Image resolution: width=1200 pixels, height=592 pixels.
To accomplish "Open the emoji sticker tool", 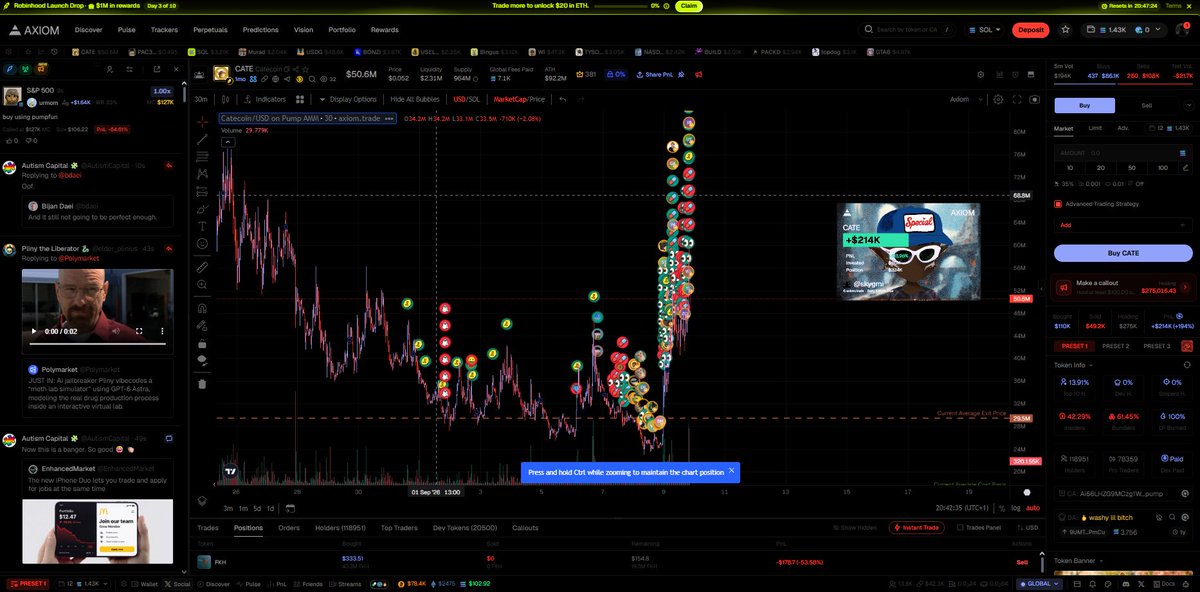I will (202, 243).
